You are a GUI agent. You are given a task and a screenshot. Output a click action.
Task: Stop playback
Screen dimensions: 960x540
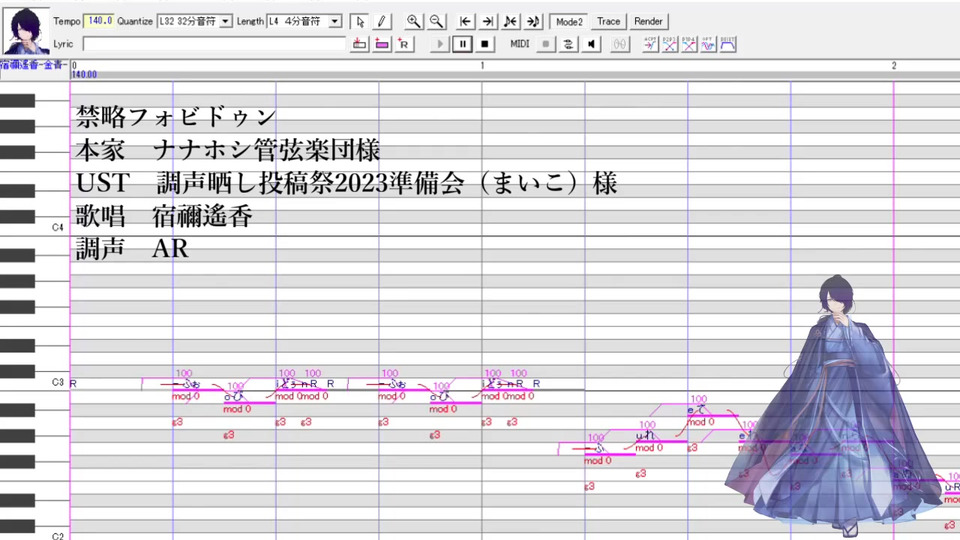coord(484,44)
